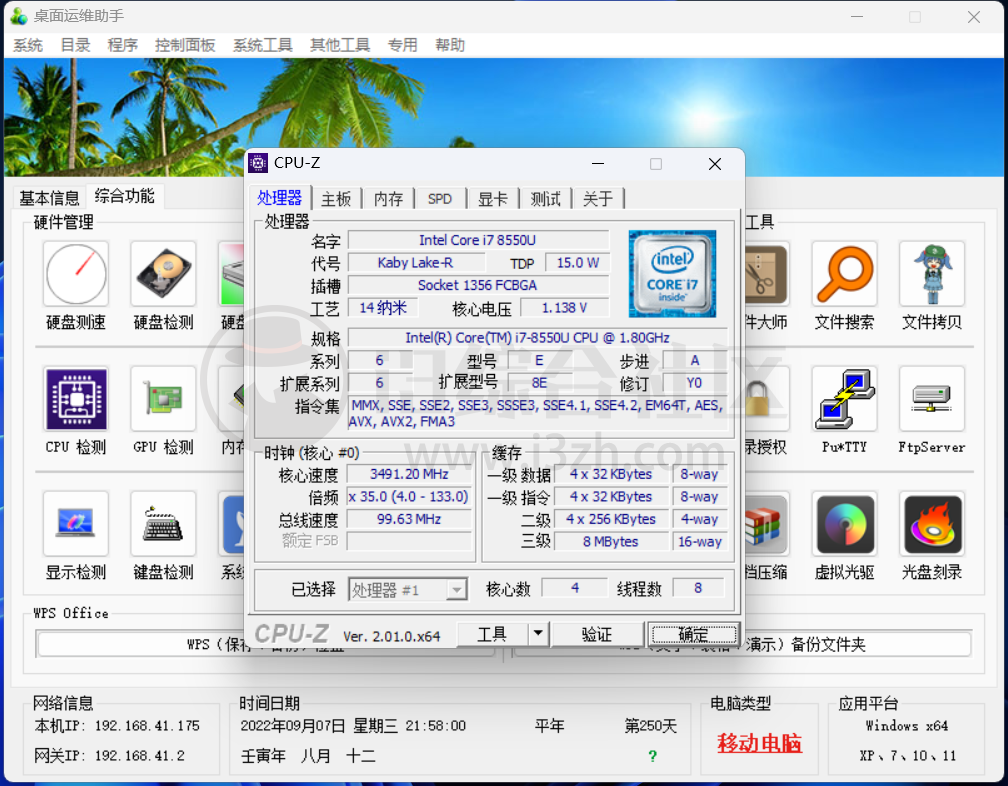The width and height of the screenshot is (1008, 786).
Task: Open the scissors tool icon
Action: 766,274
